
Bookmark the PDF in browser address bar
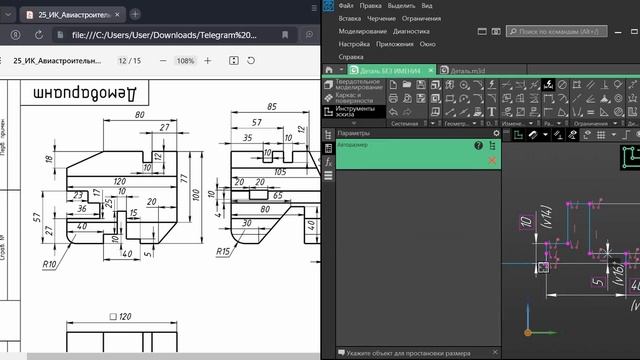click(285, 35)
